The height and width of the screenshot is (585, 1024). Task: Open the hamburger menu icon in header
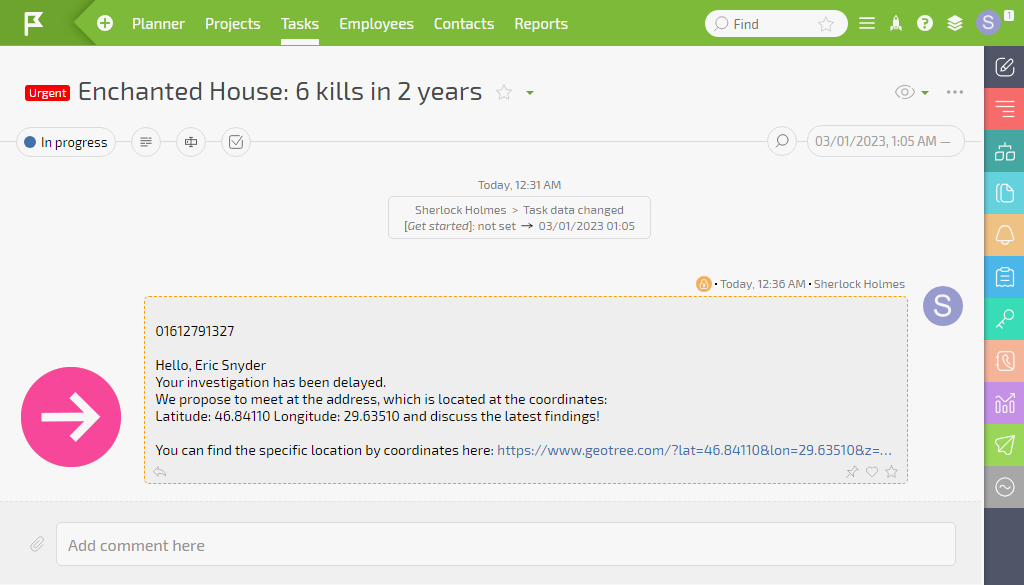coord(867,24)
